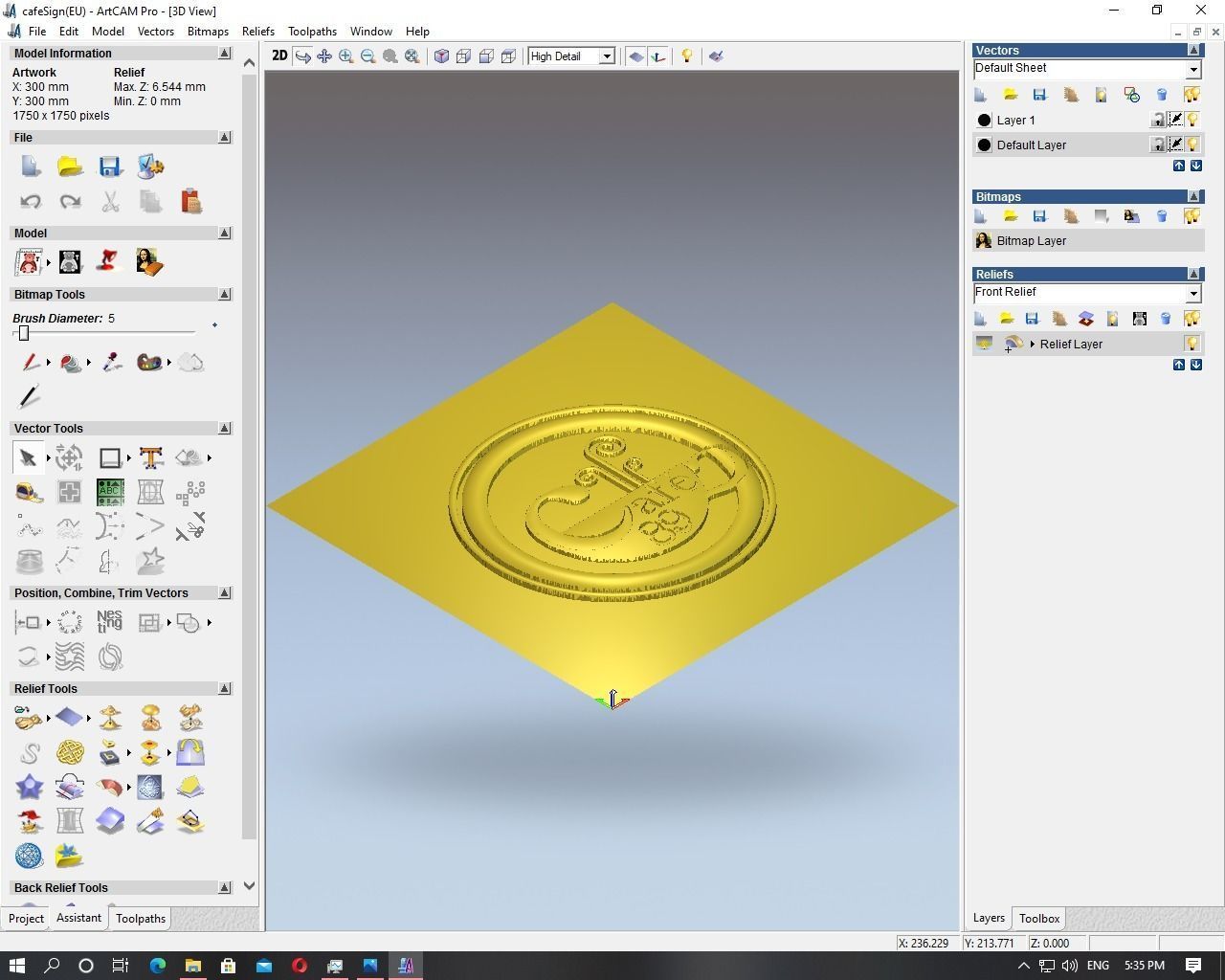The width and height of the screenshot is (1225, 980).
Task: Click the Brush Diameter slider handle
Action: [24, 333]
